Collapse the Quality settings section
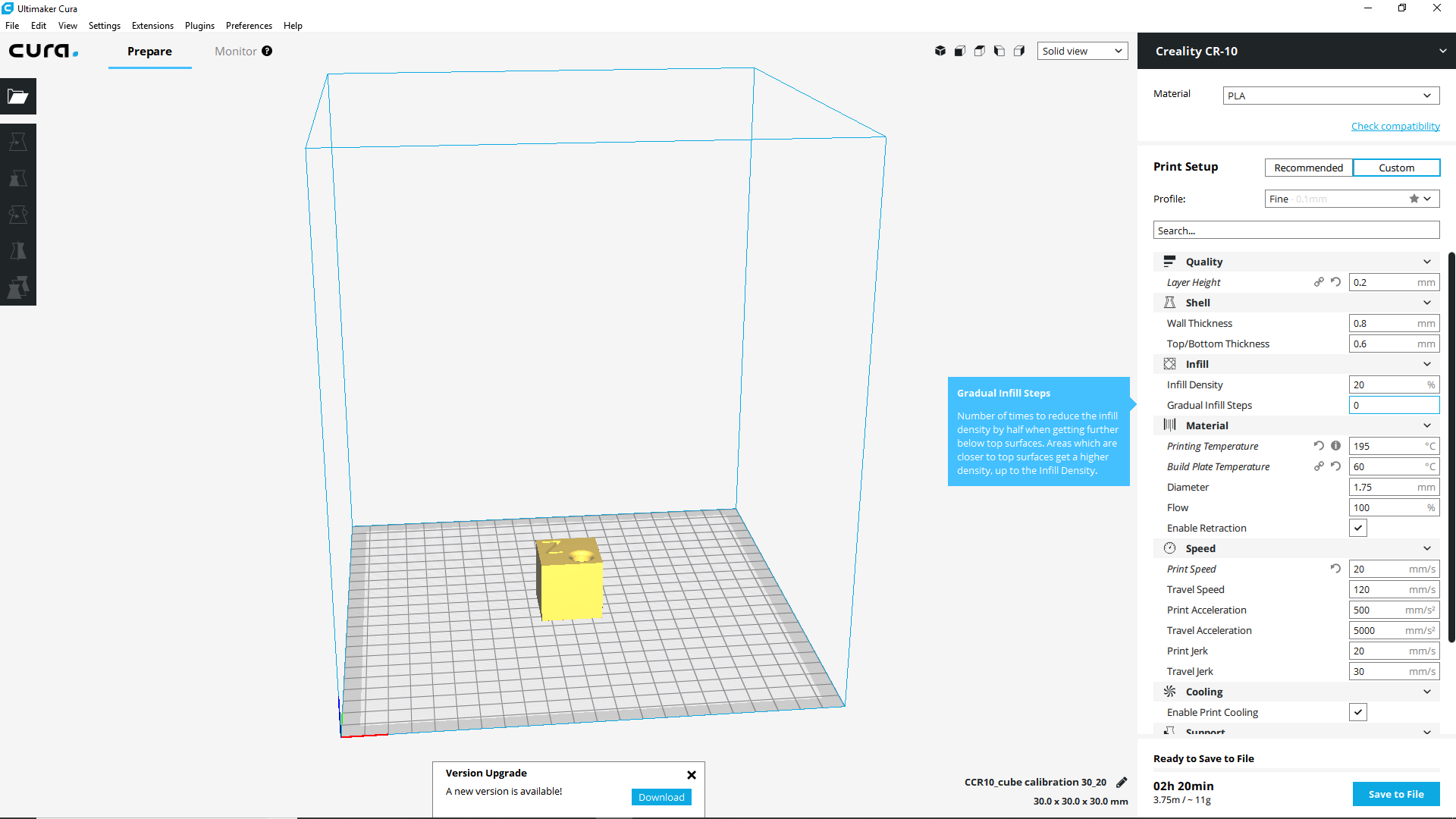The width and height of the screenshot is (1456, 819). (x=1297, y=262)
